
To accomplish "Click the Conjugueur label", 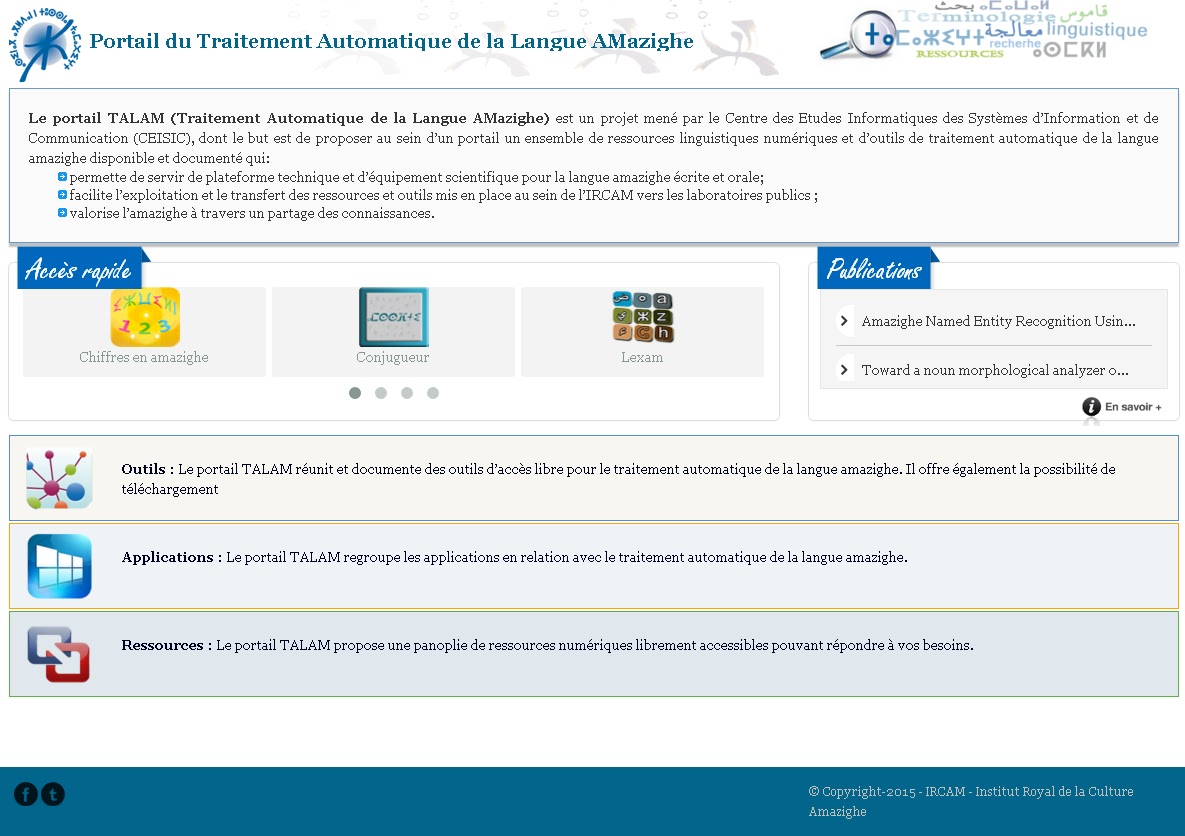I will 392,358.
